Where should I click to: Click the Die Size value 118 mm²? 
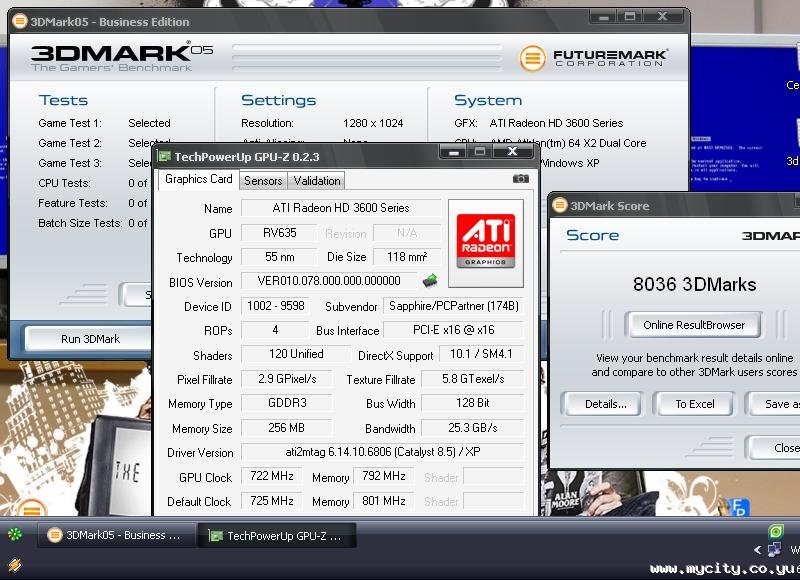coord(407,257)
